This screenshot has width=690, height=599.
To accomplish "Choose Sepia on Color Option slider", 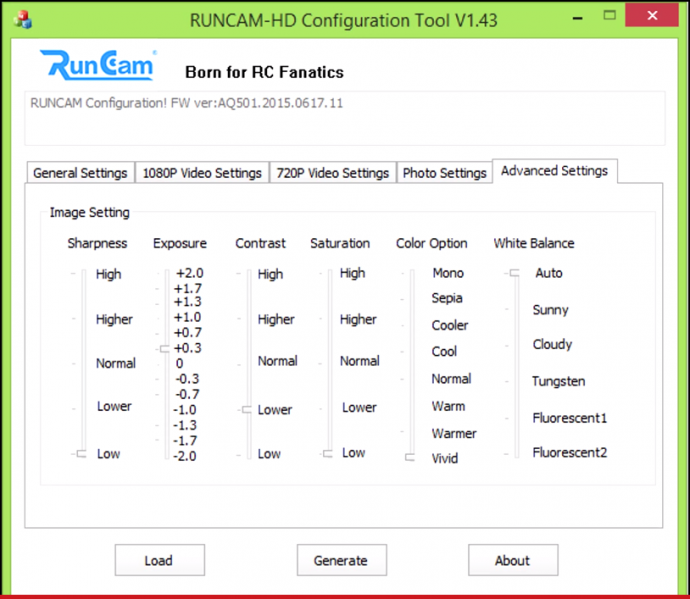I will (x=409, y=298).
